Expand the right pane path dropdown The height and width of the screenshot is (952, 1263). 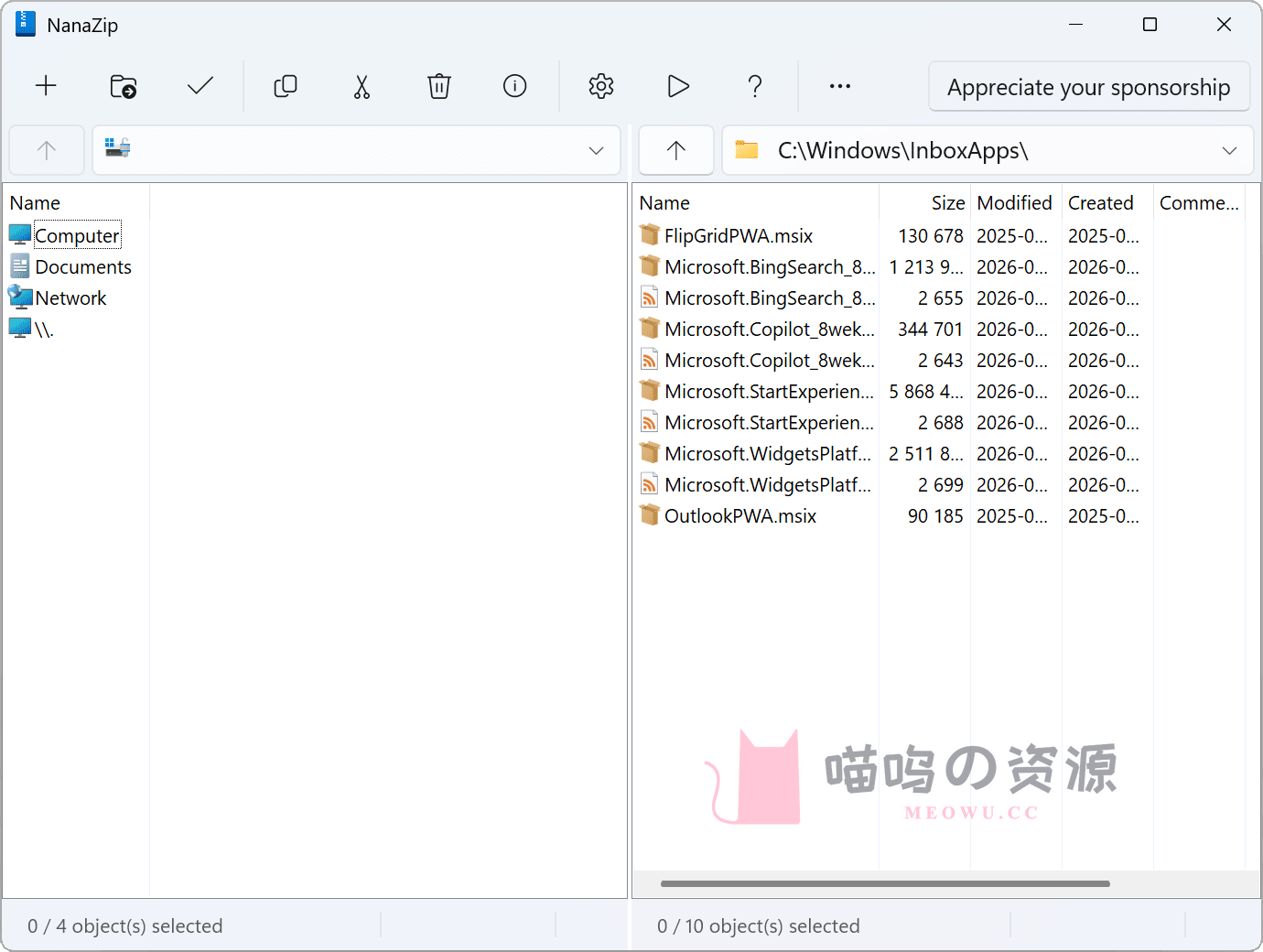click(1229, 150)
